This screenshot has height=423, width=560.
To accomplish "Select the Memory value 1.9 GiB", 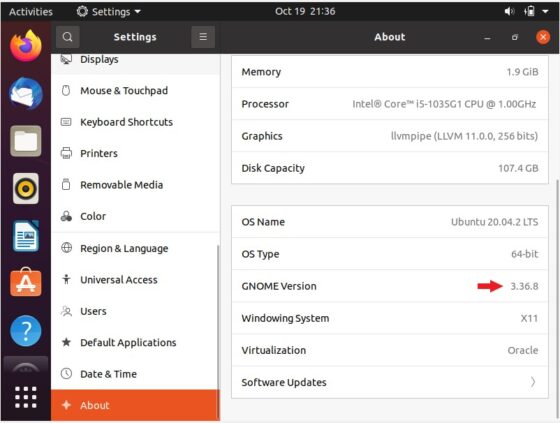I will [522, 72].
